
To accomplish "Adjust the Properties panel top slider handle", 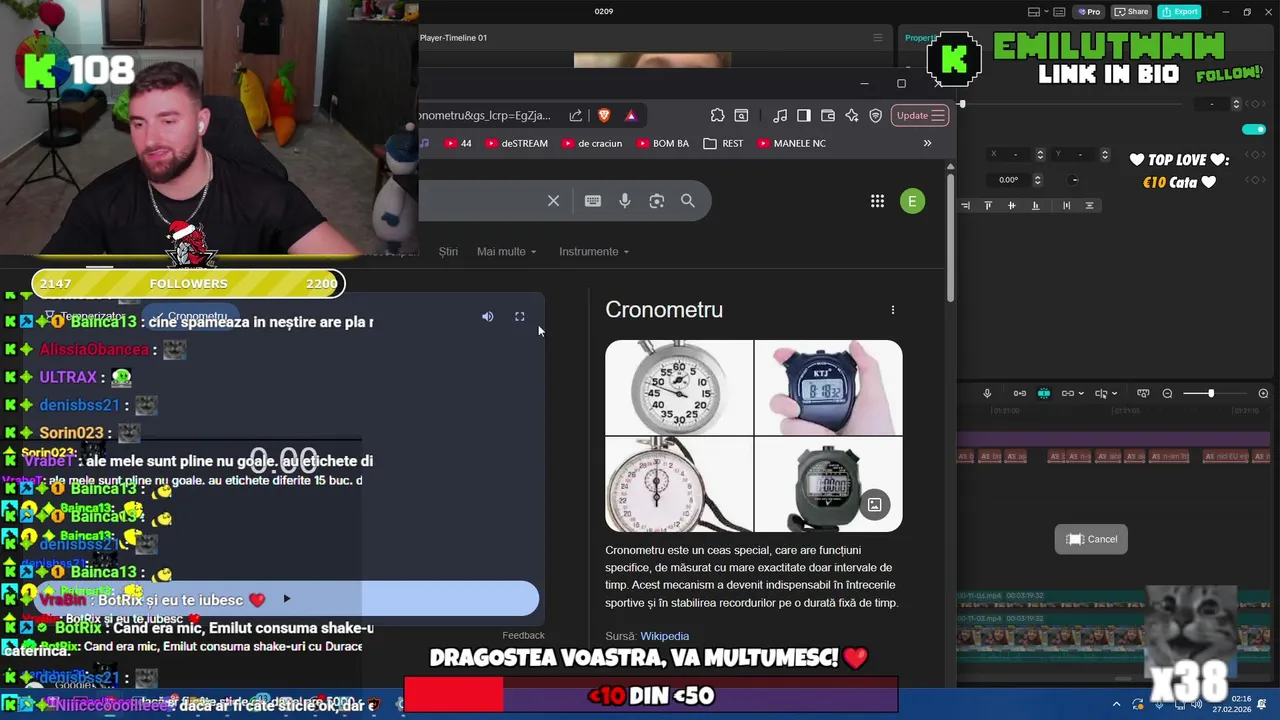I will point(962,104).
